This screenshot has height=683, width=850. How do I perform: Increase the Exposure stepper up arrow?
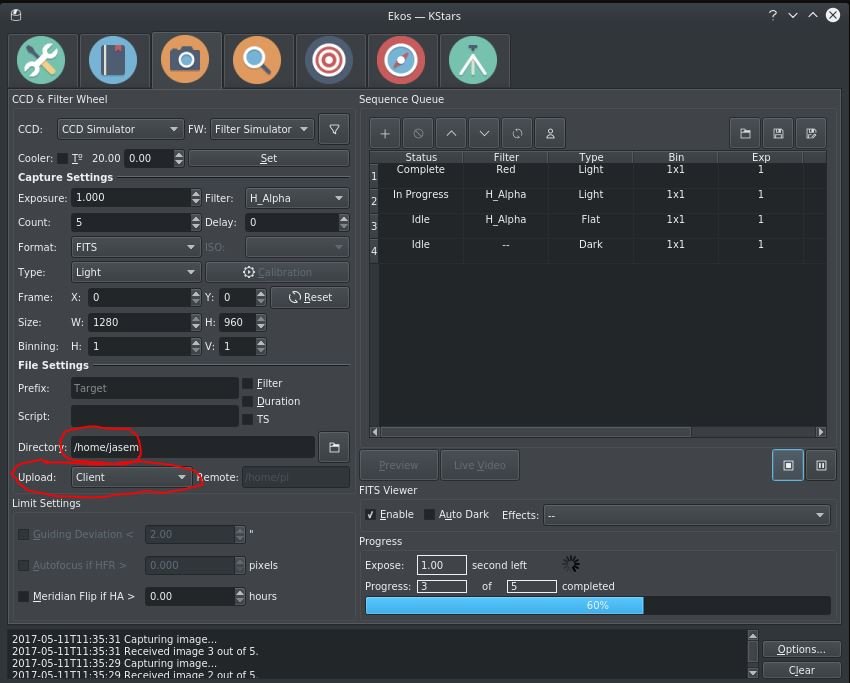click(x=196, y=193)
